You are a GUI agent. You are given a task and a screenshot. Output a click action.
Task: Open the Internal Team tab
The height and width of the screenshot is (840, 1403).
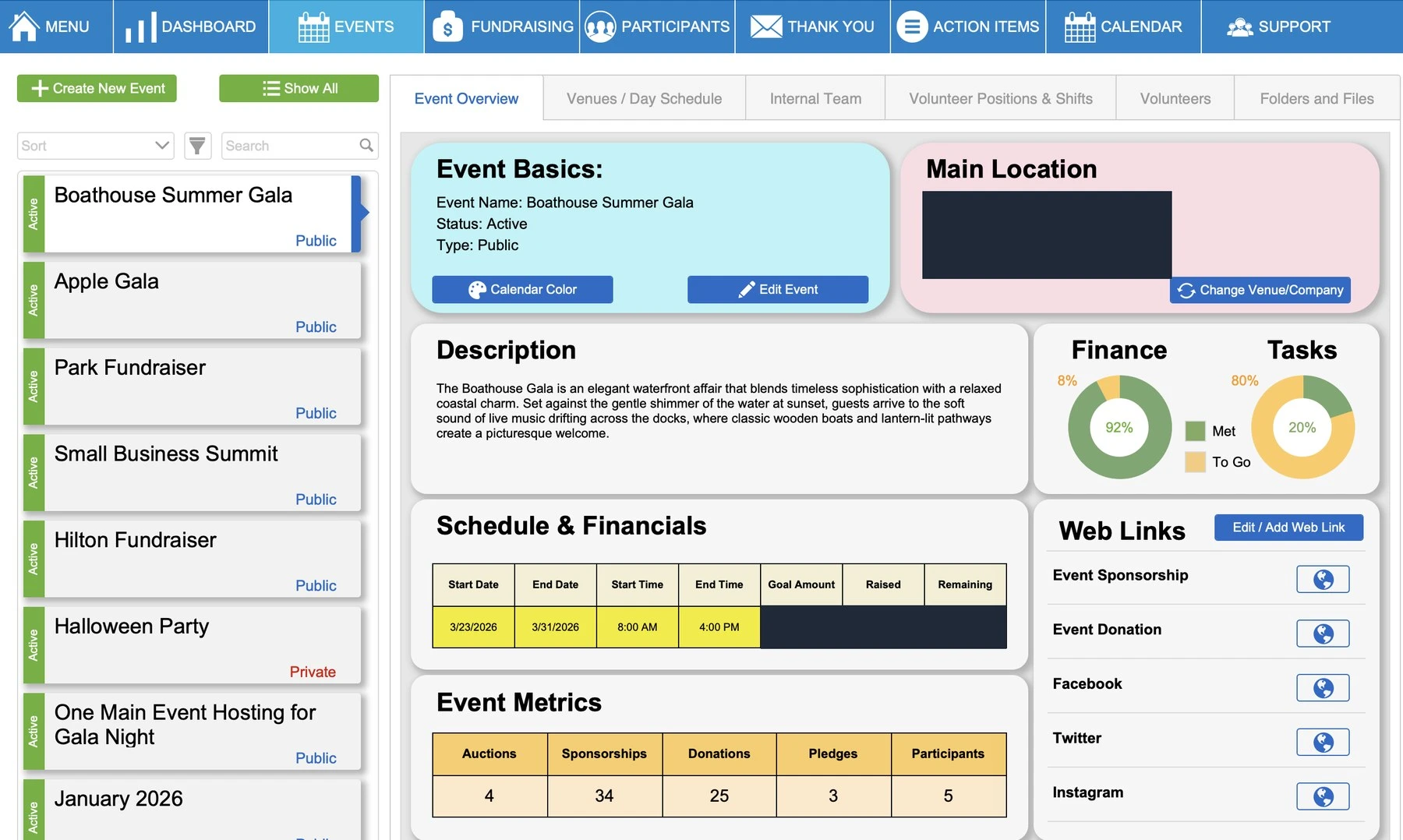pos(815,99)
